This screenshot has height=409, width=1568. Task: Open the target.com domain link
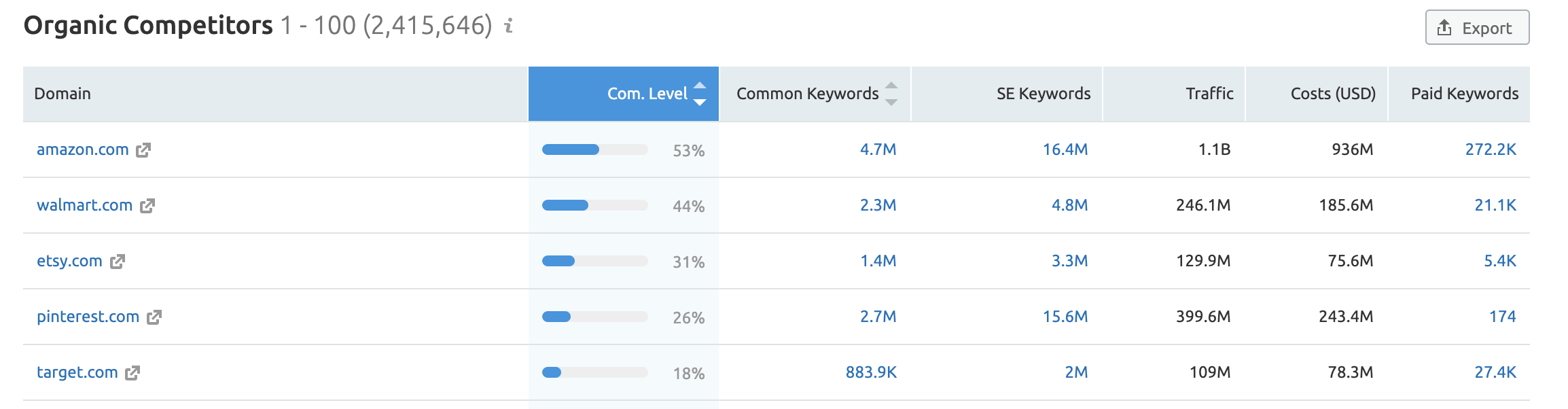click(x=77, y=372)
